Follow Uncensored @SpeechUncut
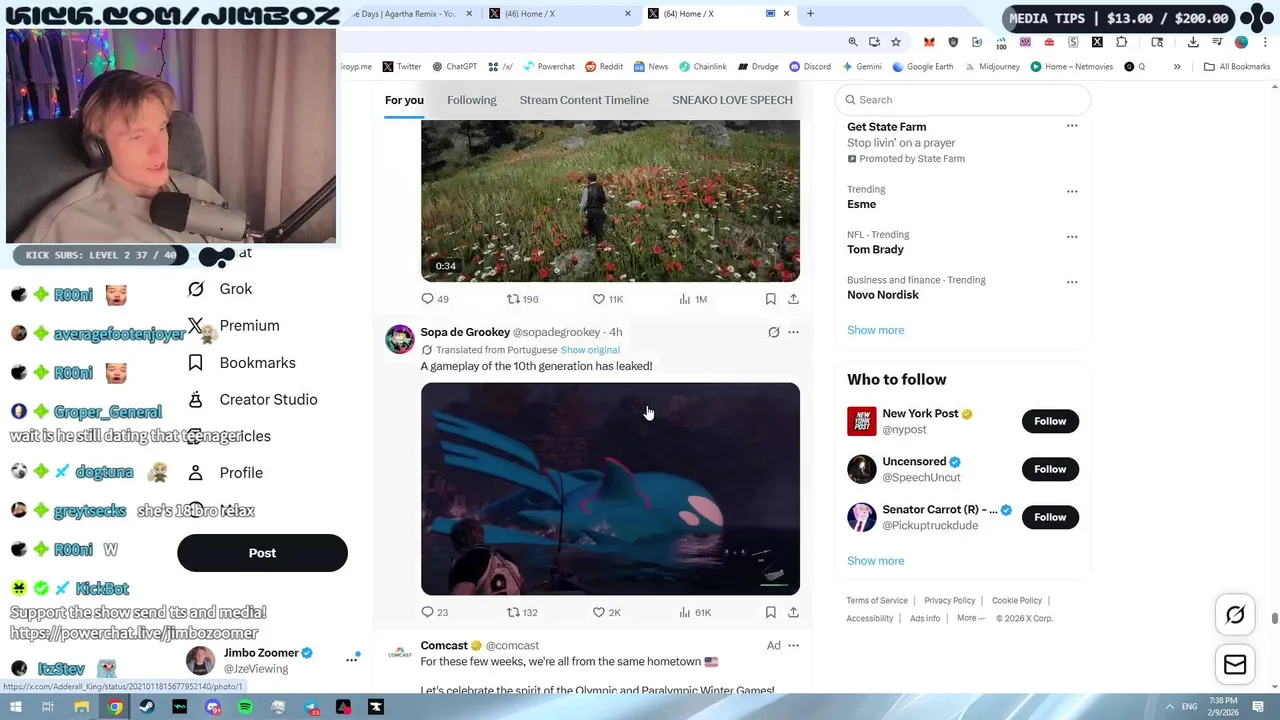 1050,469
